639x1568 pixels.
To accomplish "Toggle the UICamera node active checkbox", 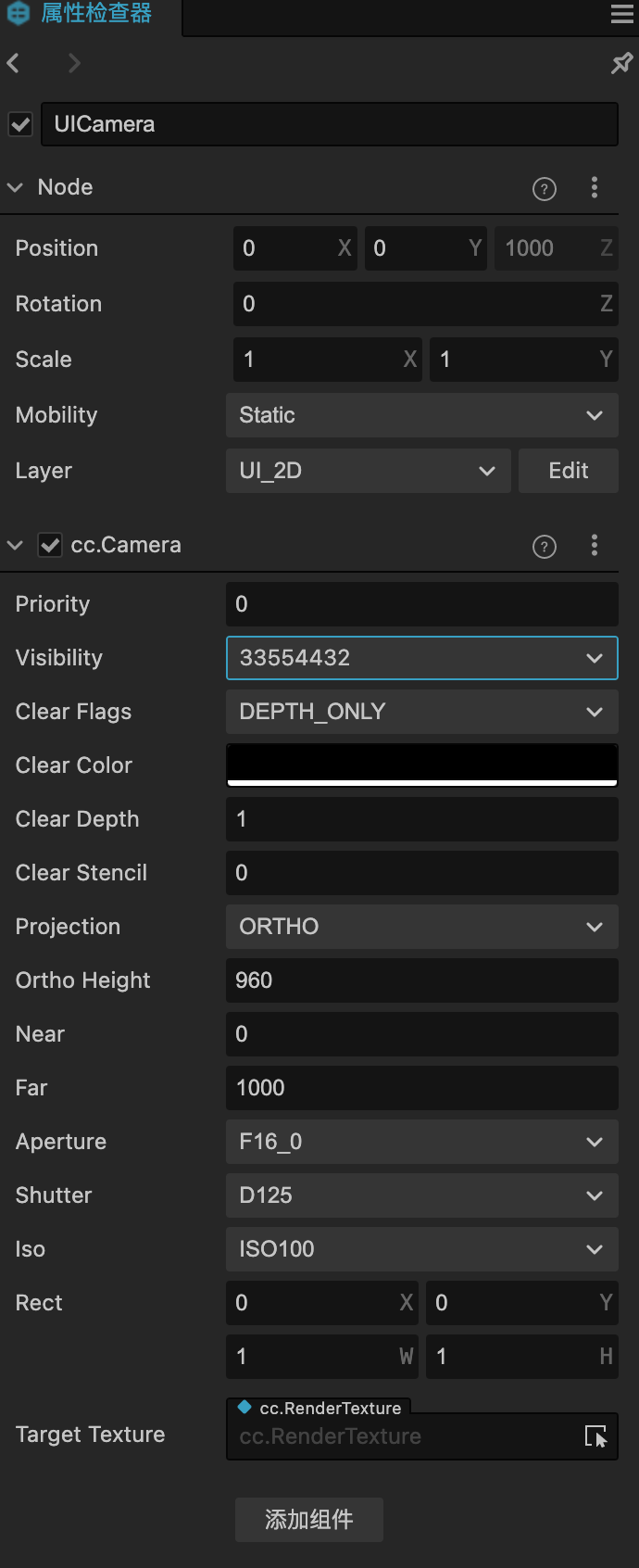I will coord(20,124).
